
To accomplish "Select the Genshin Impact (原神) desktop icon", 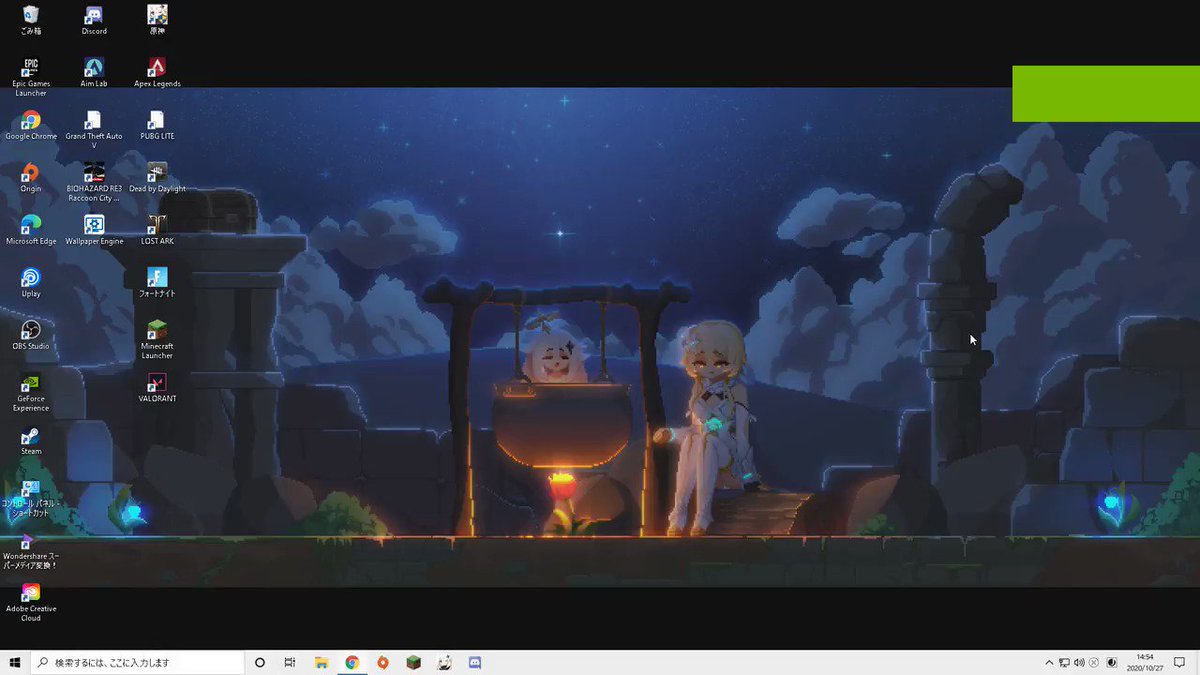I will [x=157, y=20].
